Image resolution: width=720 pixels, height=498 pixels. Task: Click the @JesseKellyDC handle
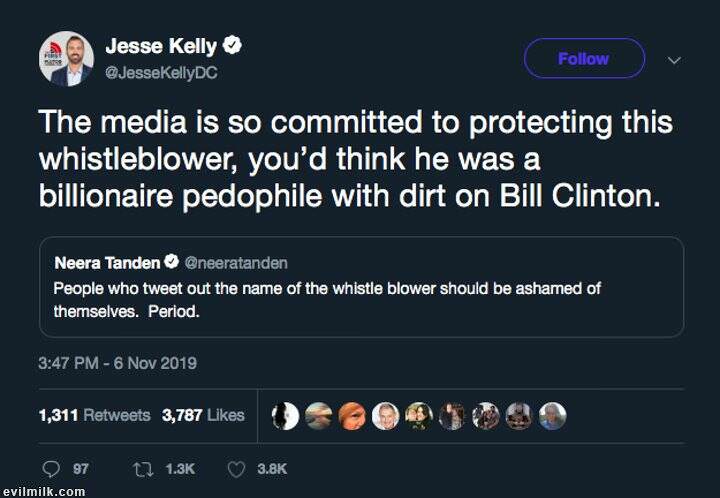point(161,73)
